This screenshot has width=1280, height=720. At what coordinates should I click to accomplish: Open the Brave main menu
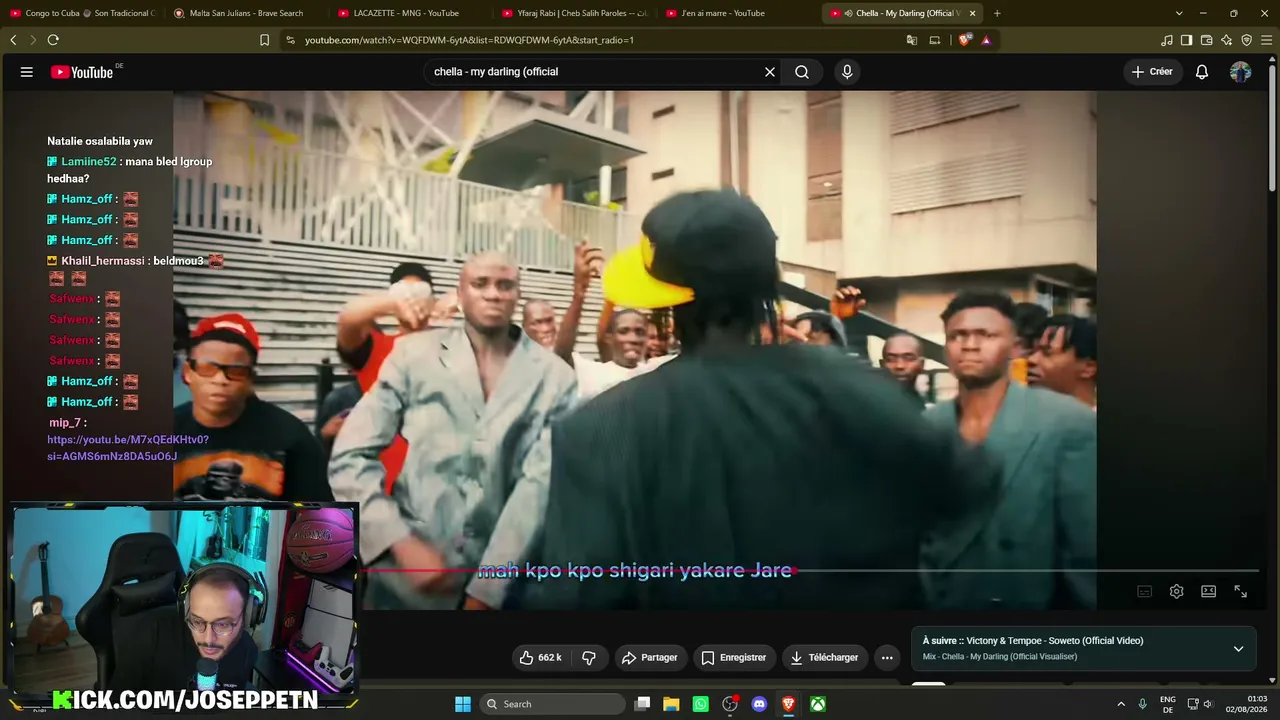[x=1266, y=40]
